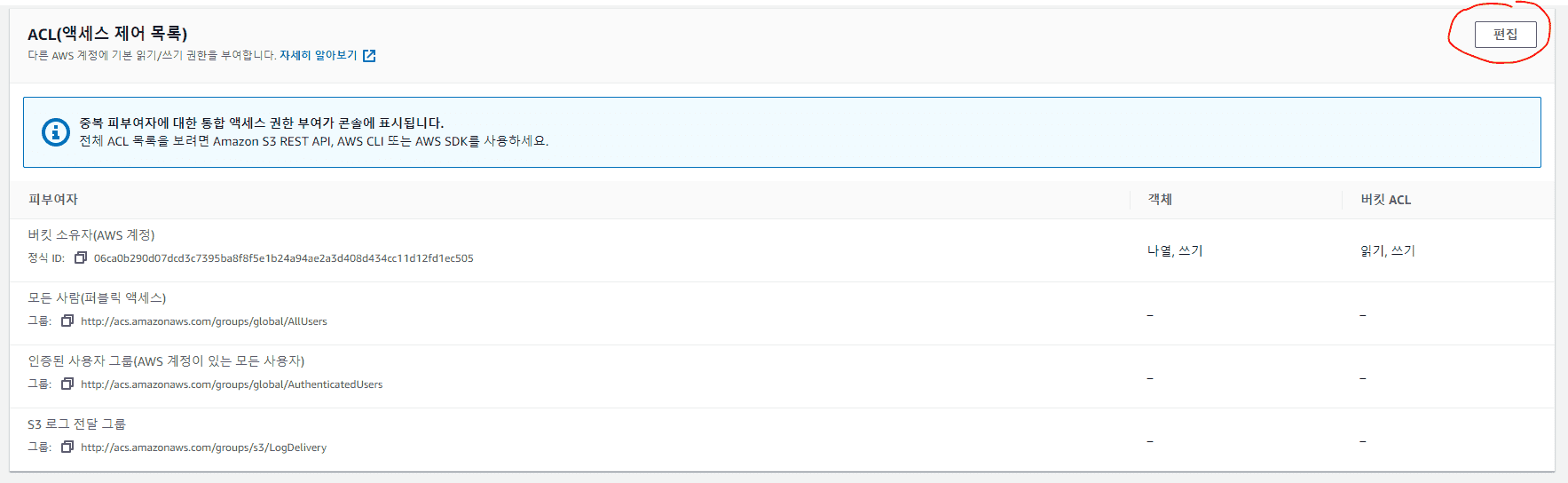This screenshot has height=483, width=1568.
Task: Copy the LogDelivery group URI
Action: tap(67, 447)
